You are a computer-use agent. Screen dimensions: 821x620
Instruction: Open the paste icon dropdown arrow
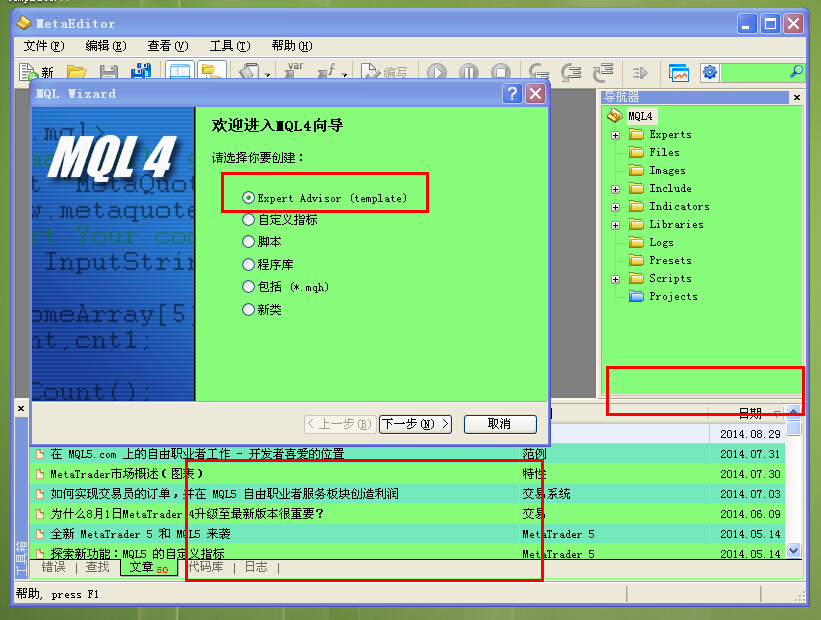point(267,75)
